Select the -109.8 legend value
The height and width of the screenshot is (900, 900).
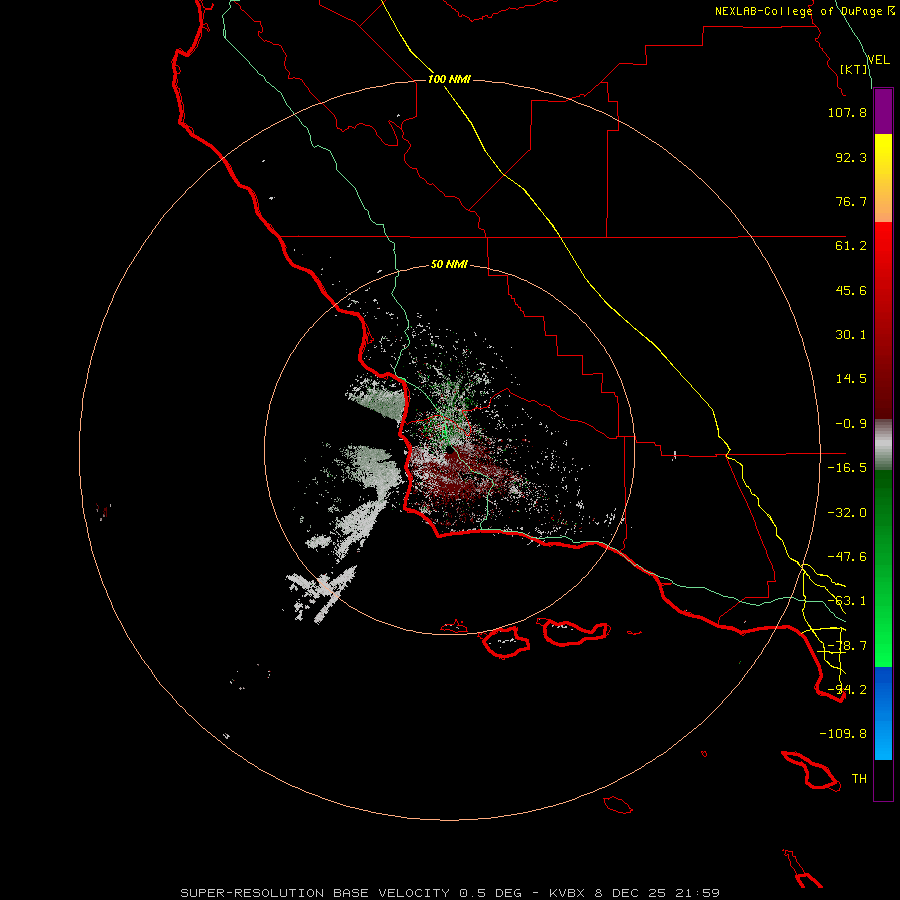[x=843, y=734]
